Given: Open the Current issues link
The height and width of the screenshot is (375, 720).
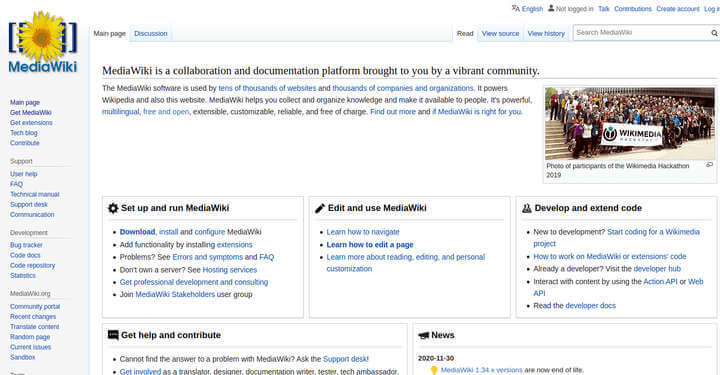Looking at the screenshot, I should [30, 347].
